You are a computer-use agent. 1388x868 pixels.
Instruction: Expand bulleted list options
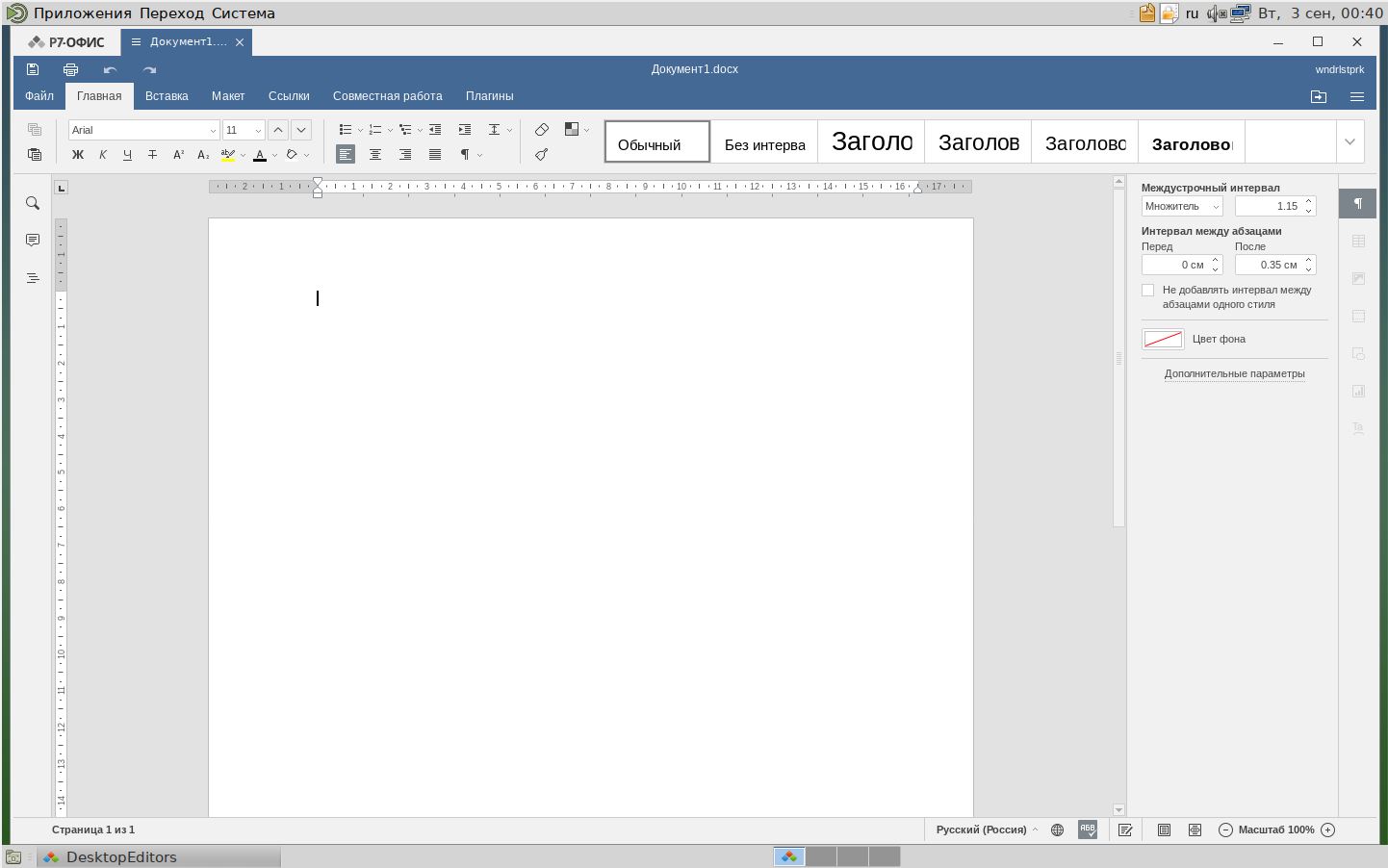(x=360, y=130)
